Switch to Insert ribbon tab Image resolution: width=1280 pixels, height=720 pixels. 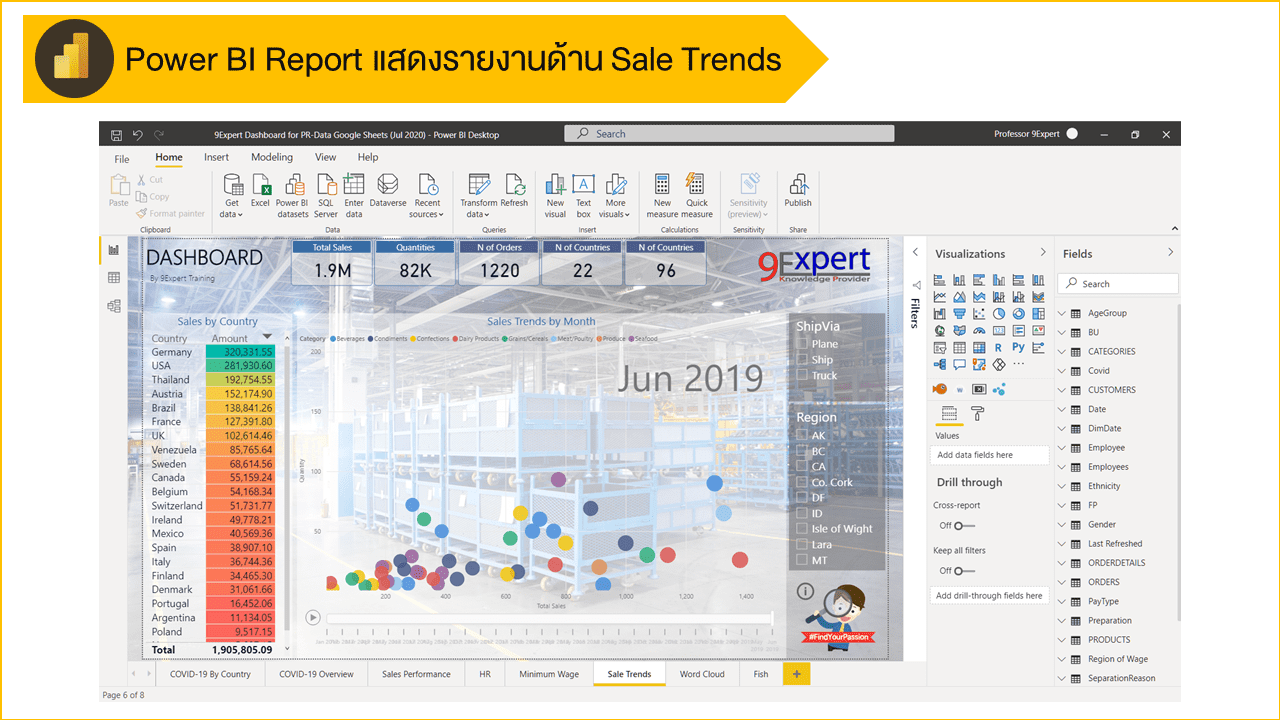click(x=216, y=157)
